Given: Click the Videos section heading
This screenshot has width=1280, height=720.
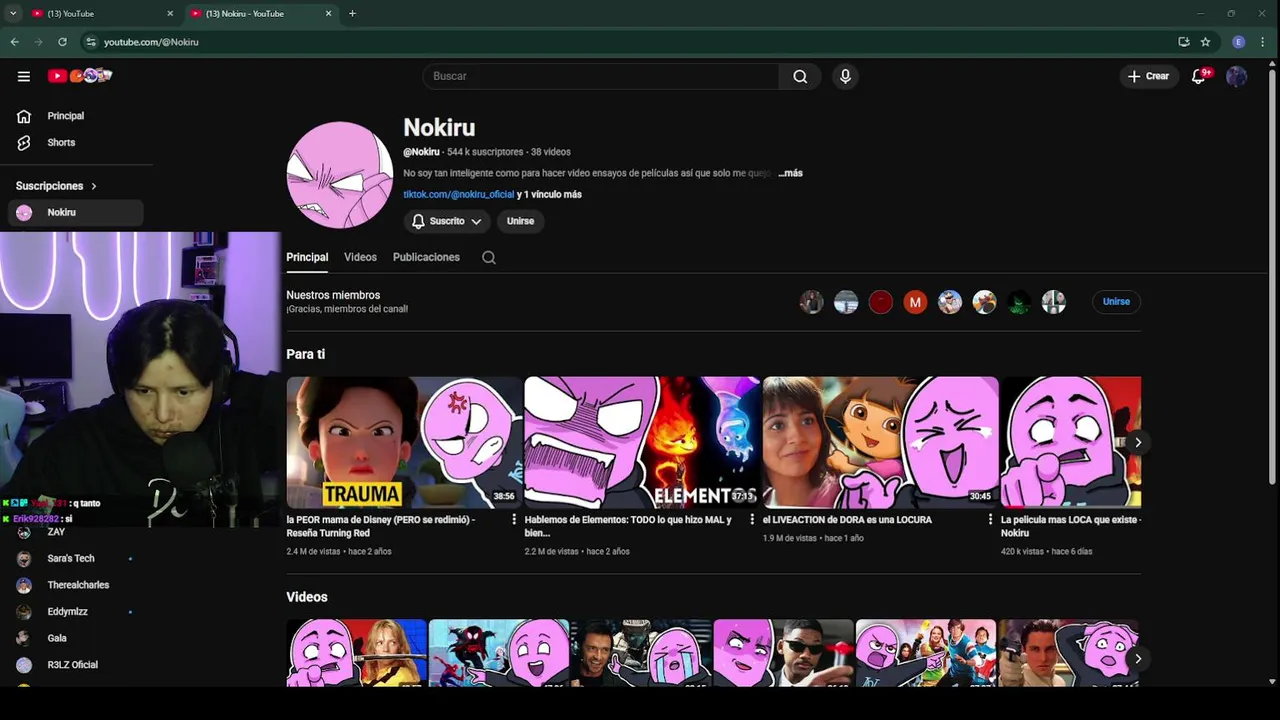Looking at the screenshot, I should pyautogui.click(x=306, y=597).
